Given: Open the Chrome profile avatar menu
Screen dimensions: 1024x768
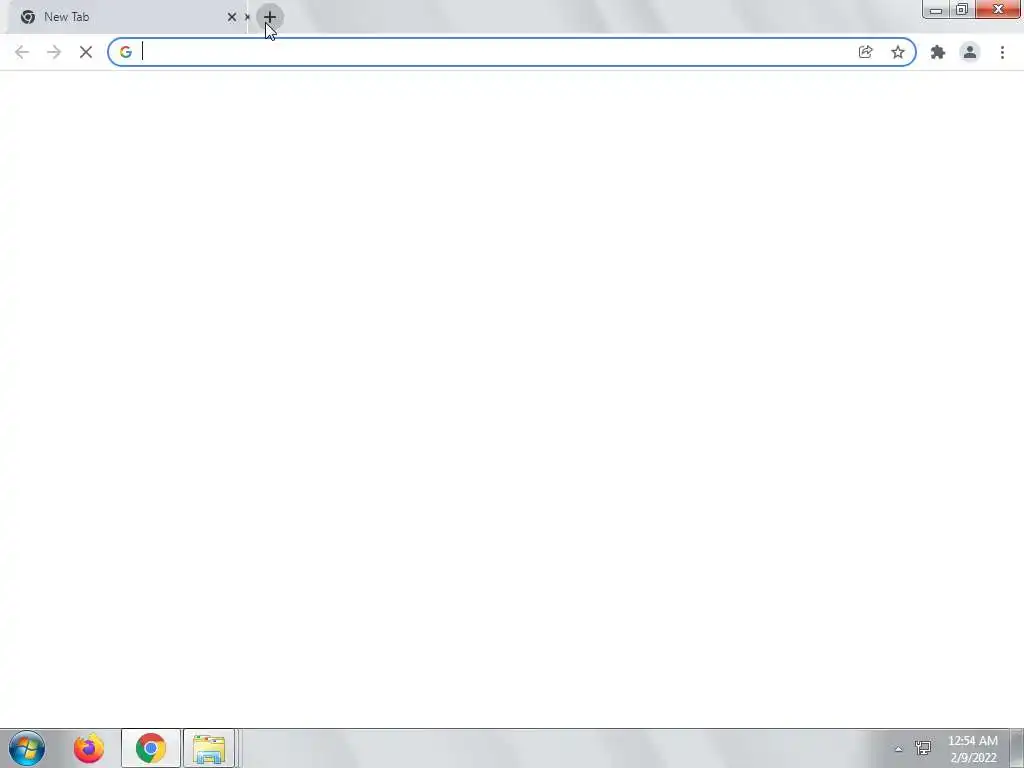Looking at the screenshot, I should click(x=970, y=52).
